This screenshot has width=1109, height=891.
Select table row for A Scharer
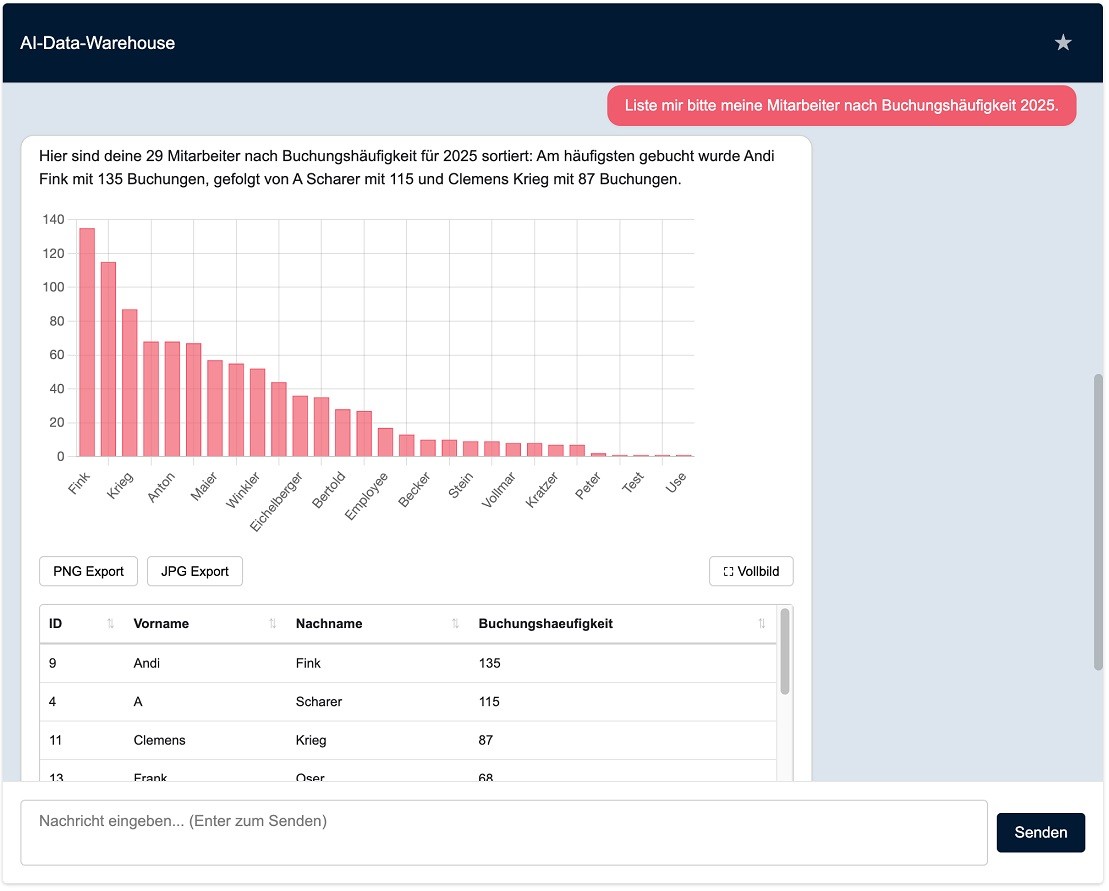407,702
